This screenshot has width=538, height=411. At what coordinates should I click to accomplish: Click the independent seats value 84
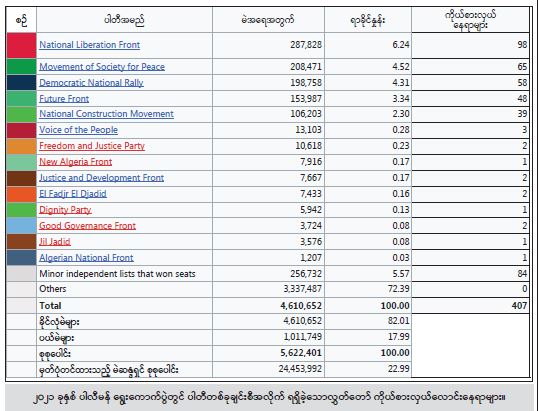coord(522,274)
